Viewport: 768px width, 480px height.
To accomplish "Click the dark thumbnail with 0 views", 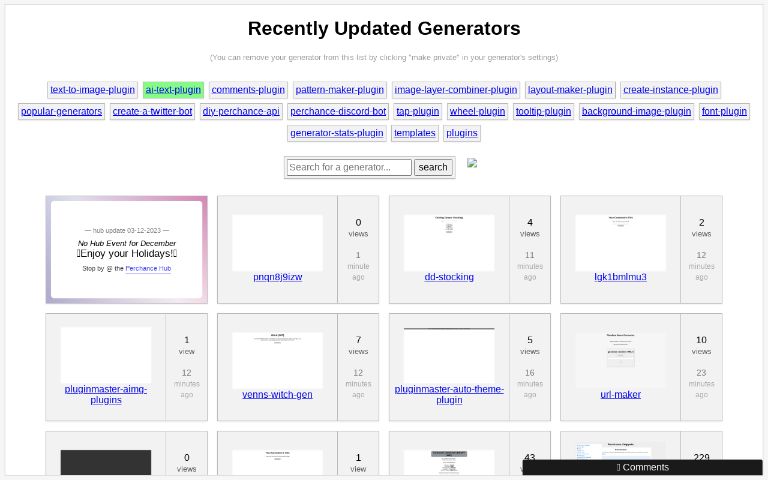I will pyautogui.click(x=106, y=462).
